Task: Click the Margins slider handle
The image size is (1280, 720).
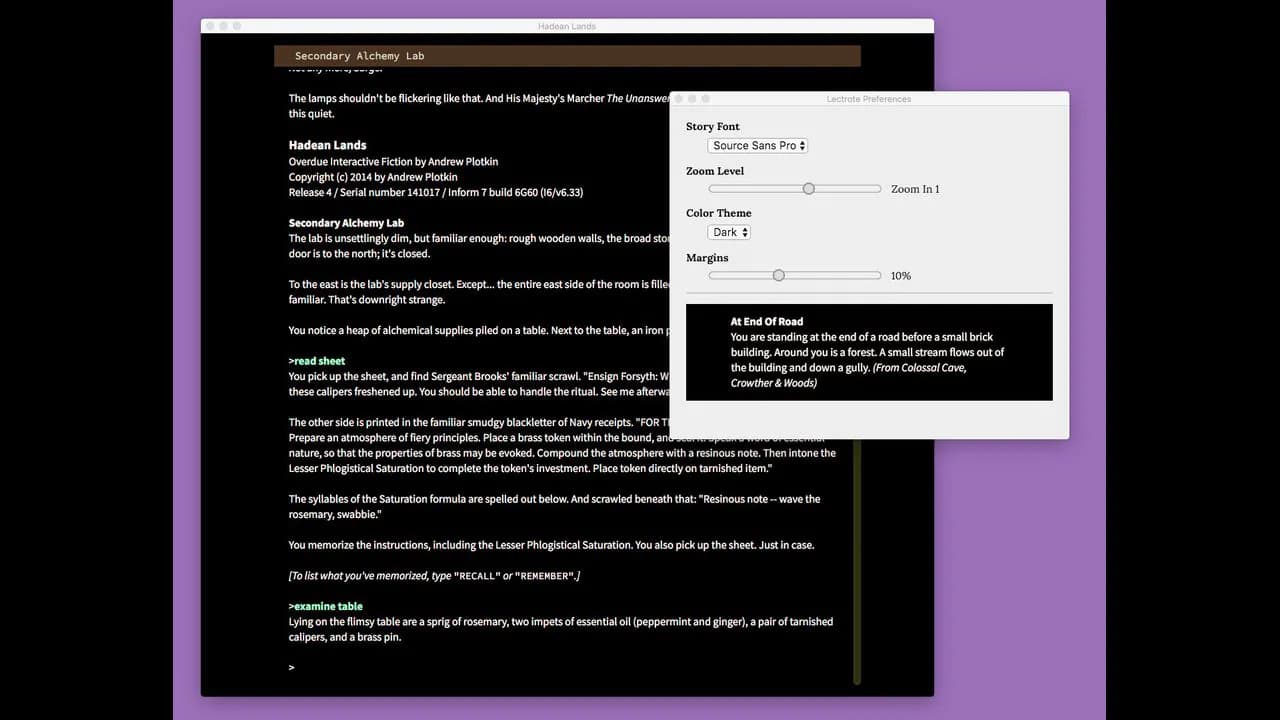Action: [x=778, y=276]
